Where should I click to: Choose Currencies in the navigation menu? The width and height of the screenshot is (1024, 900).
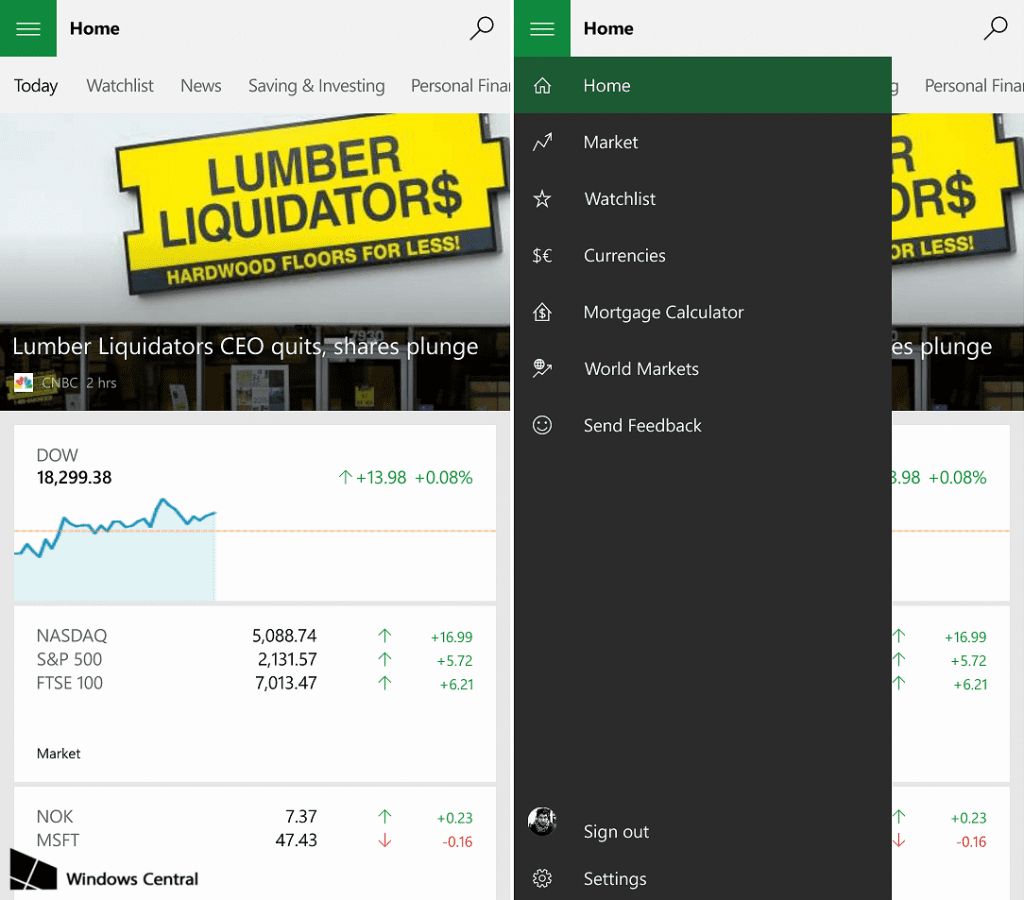coord(703,255)
